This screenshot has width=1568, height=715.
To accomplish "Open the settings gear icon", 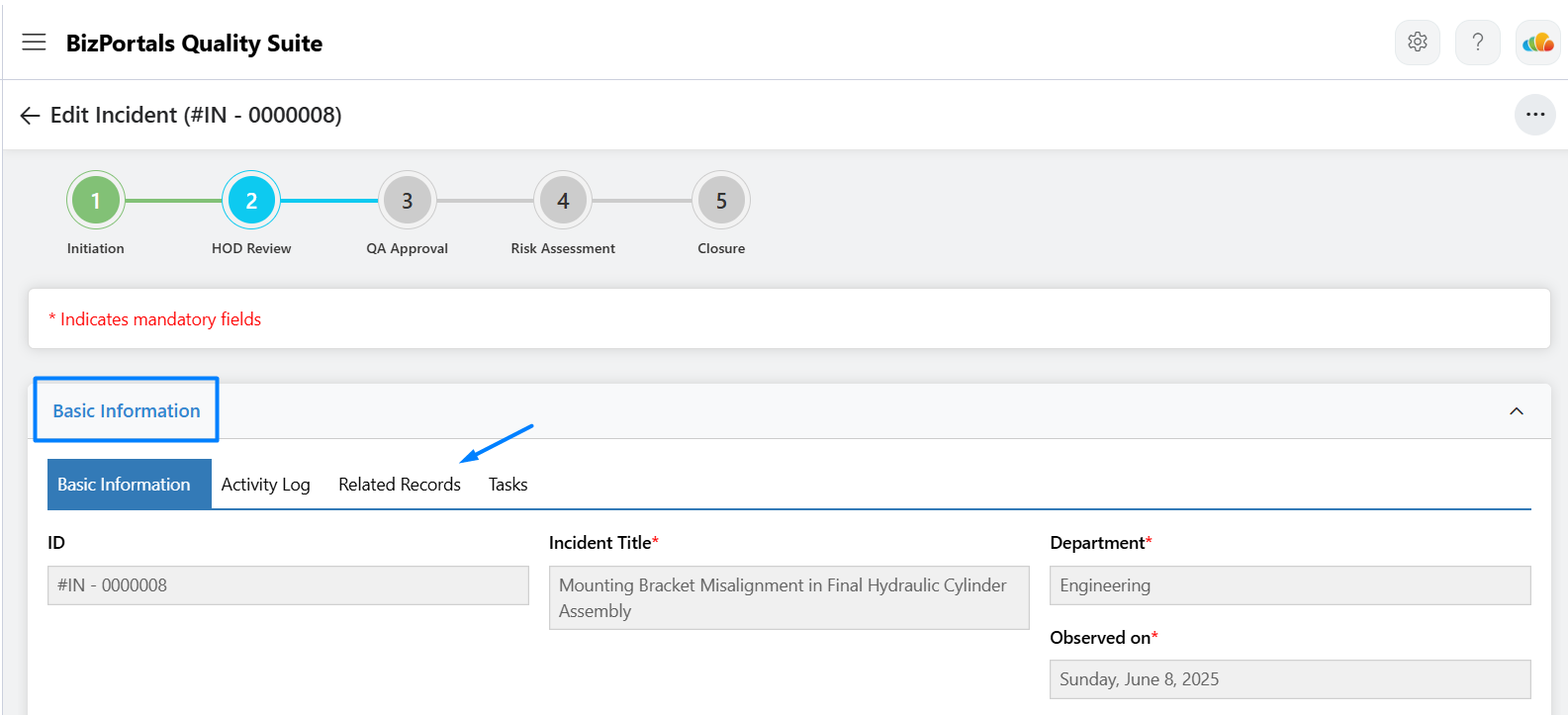I will coord(1418,42).
